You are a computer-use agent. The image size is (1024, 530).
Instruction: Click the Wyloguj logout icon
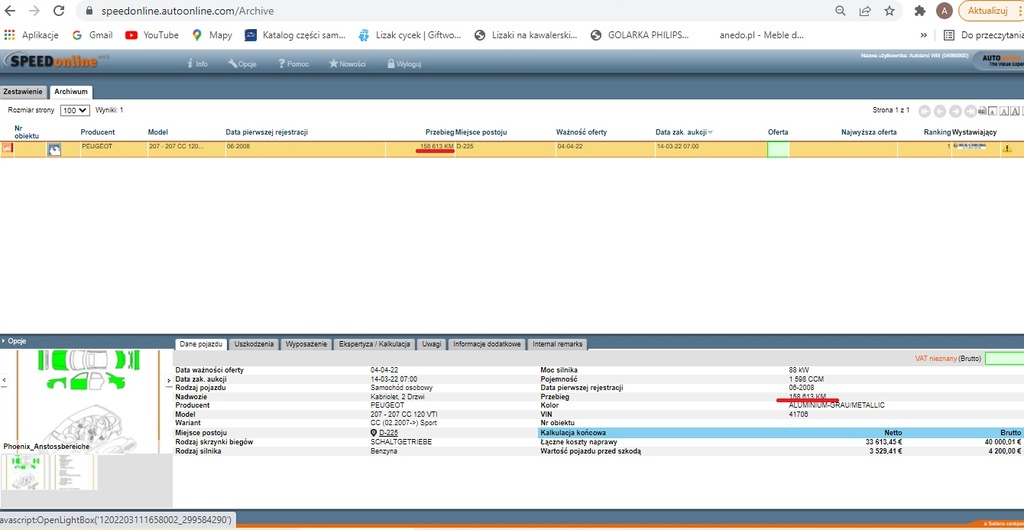point(404,63)
